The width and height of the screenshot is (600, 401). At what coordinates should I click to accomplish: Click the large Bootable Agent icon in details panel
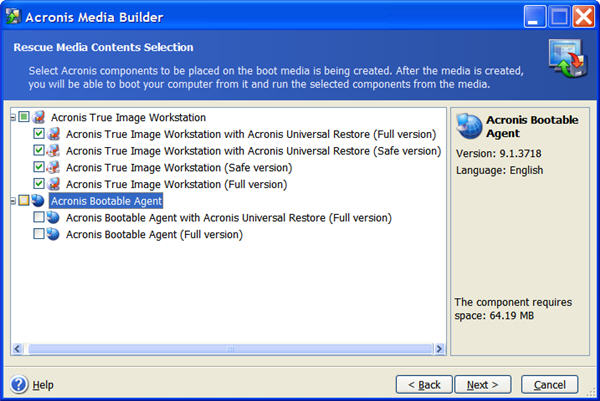[469, 126]
